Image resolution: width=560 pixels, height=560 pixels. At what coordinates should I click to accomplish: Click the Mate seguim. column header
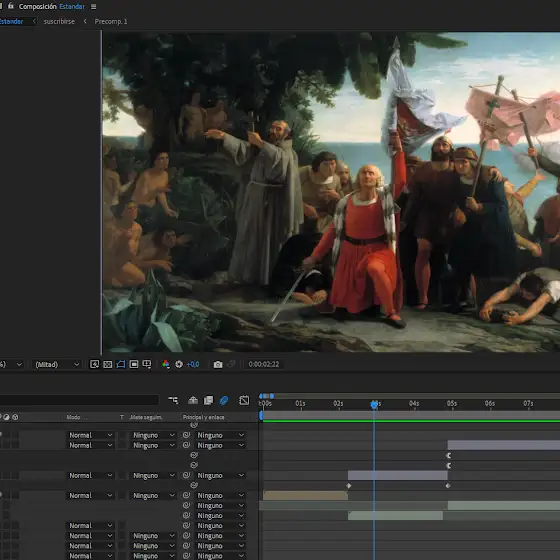coord(146,417)
